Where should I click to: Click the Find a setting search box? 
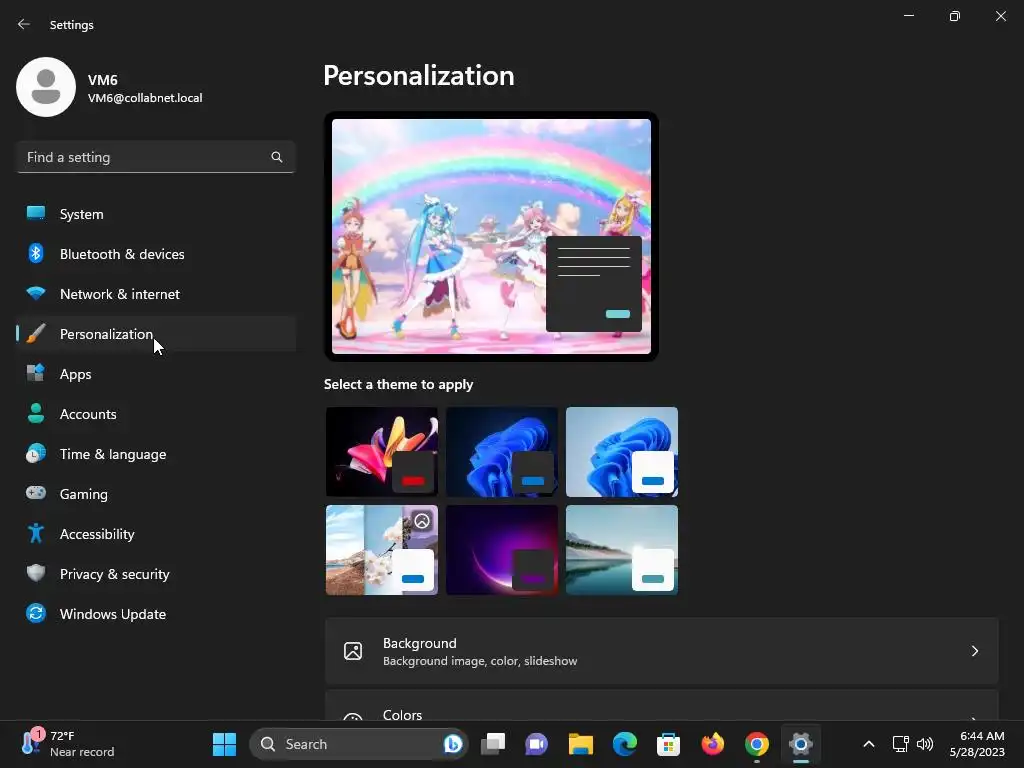tap(155, 157)
